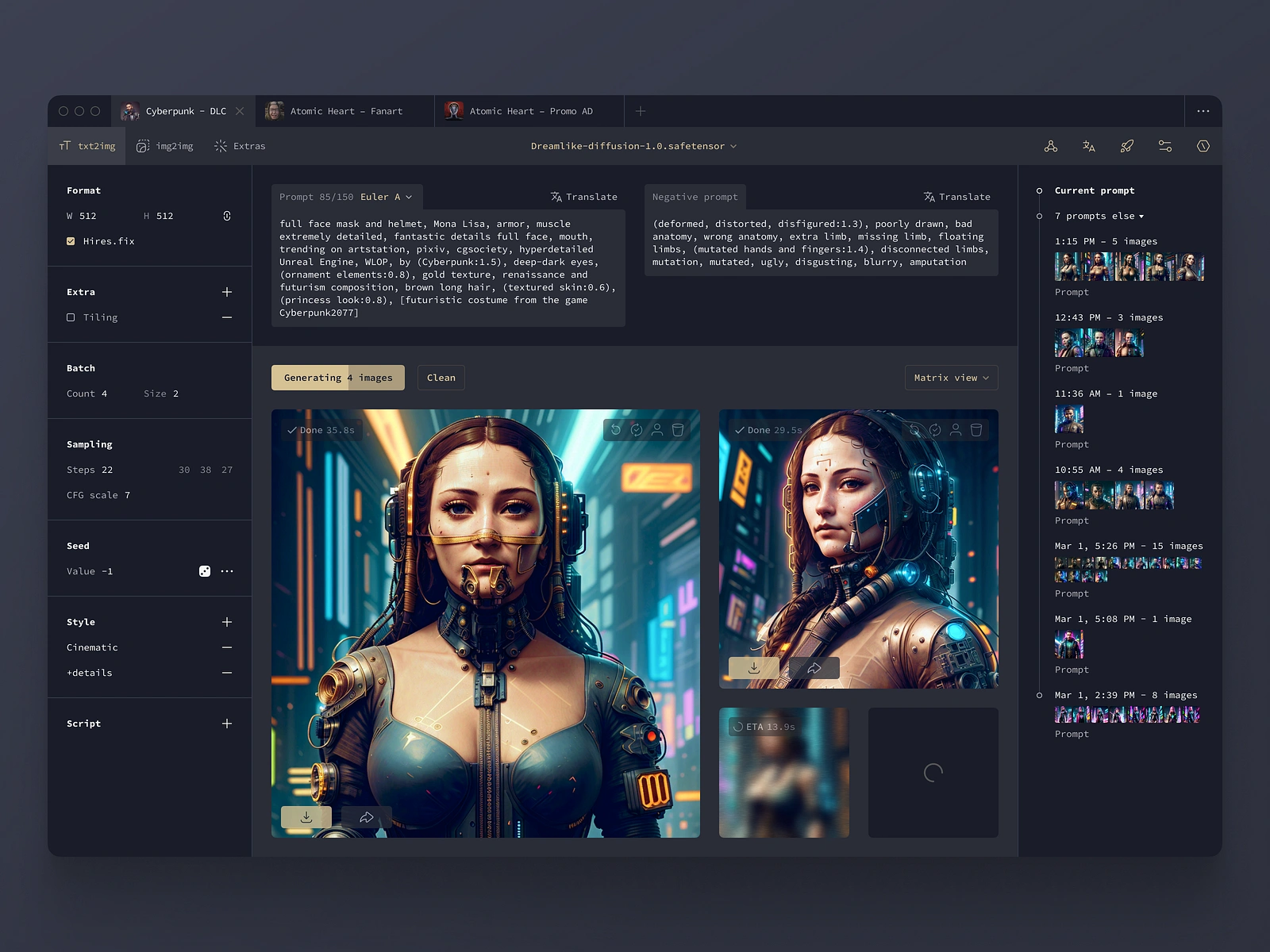
Task: Share the second generated image
Action: tap(814, 668)
